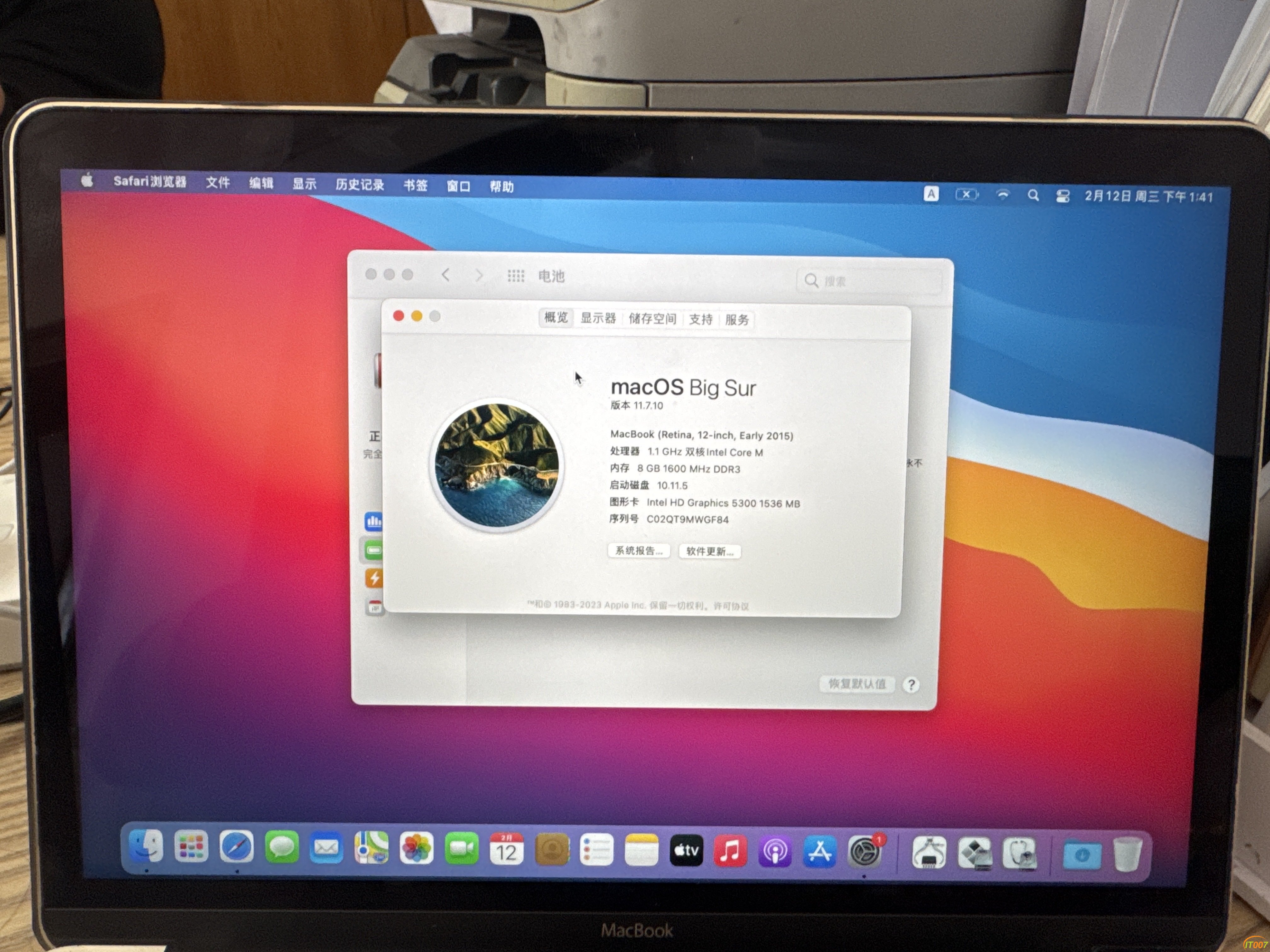Click 软件更新... button
Screen dimensions: 1270x952
click(x=710, y=552)
